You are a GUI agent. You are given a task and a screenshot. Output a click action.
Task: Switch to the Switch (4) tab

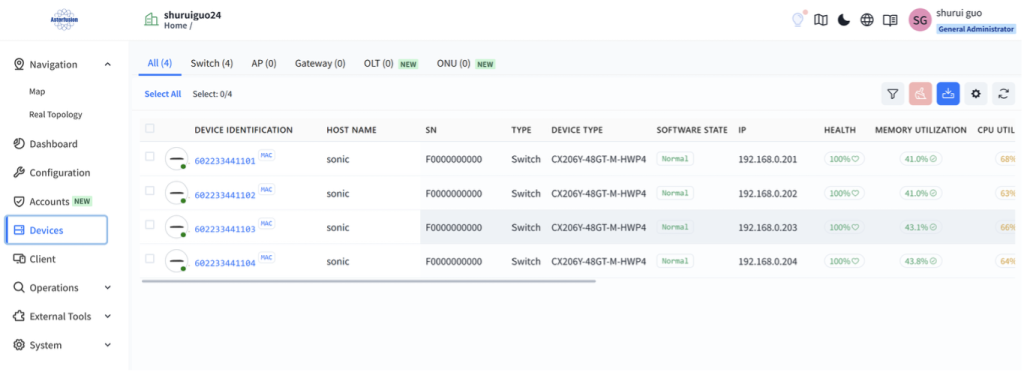[212, 63]
